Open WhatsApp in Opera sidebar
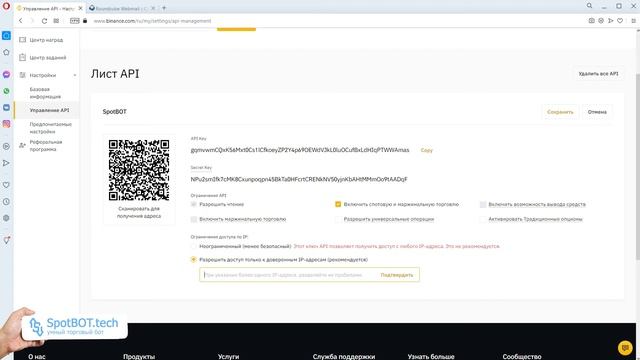Image resolution: width=640 pixels, height=360 pixels. point(6,91)
